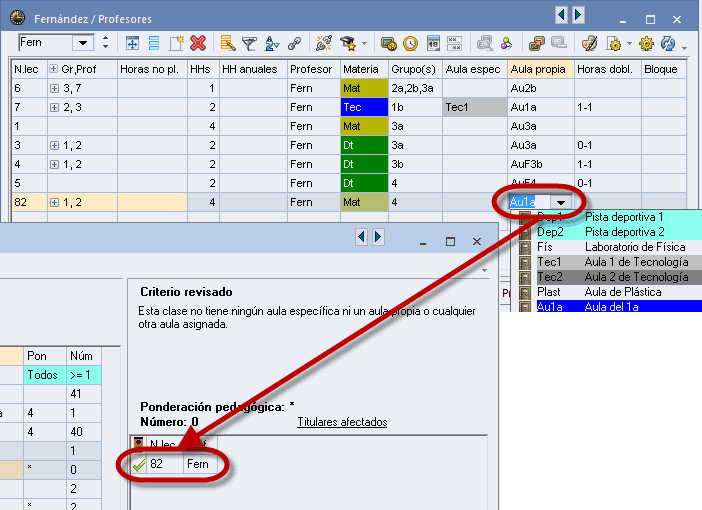
Task: Click the Profesor column header
Action: pos(313,69)
